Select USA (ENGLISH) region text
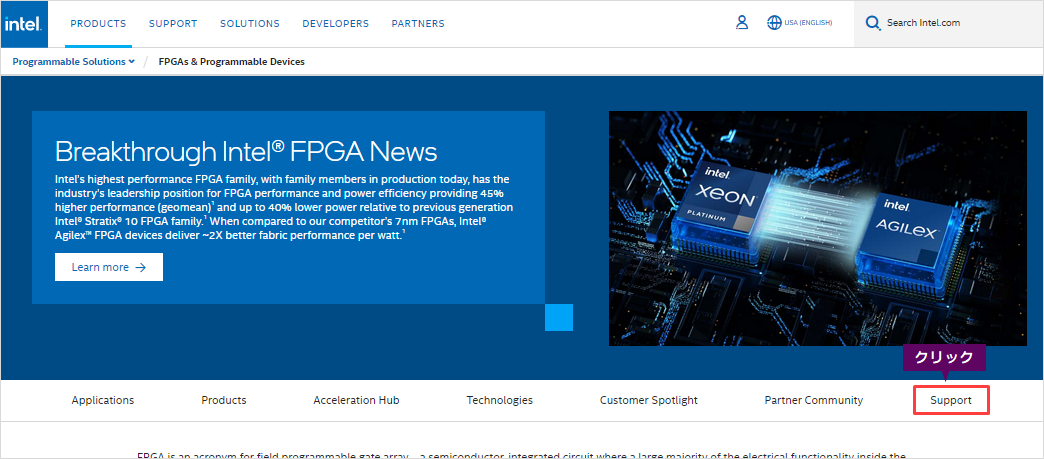This screenshot has width=1044, height=459. [808, 23]
